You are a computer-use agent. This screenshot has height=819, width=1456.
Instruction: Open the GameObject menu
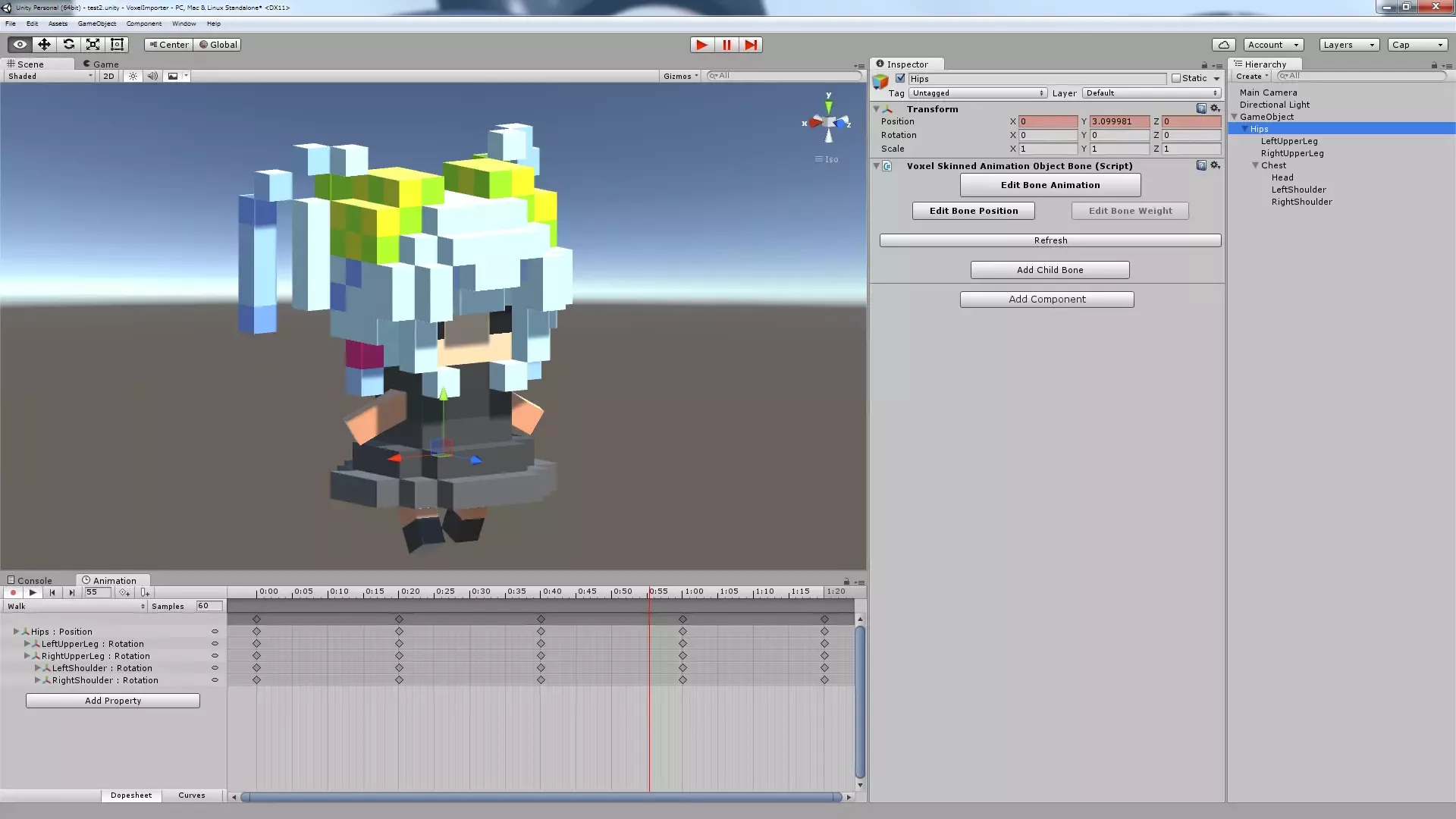(x=96, y=24)
